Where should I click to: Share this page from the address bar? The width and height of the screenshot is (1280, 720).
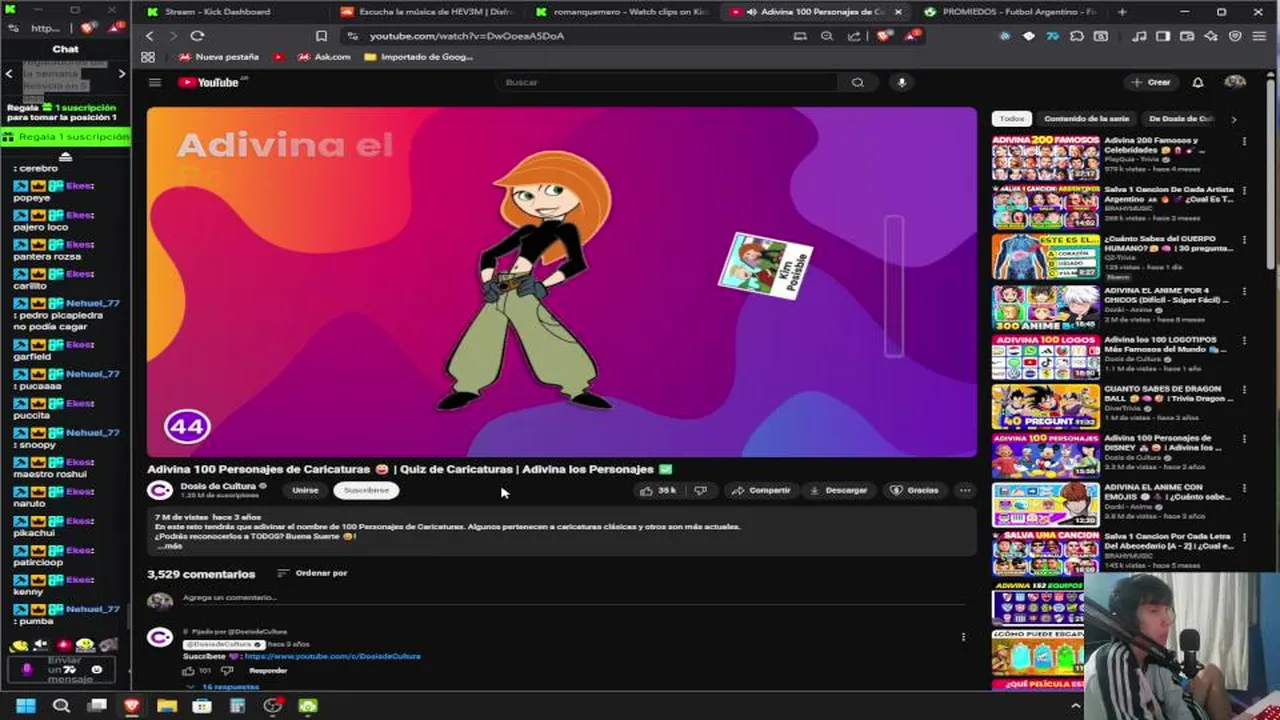point(854,36)
